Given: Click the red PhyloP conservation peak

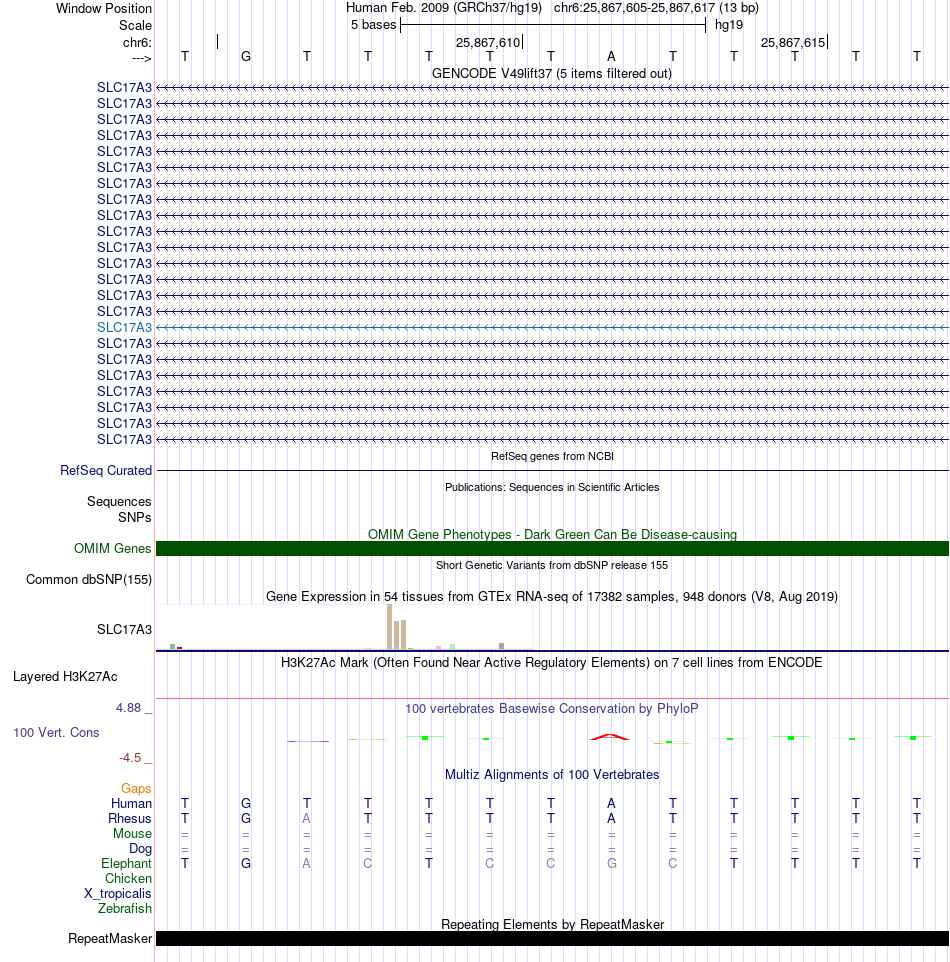Looking at the screenshot, I should [610, 737].
